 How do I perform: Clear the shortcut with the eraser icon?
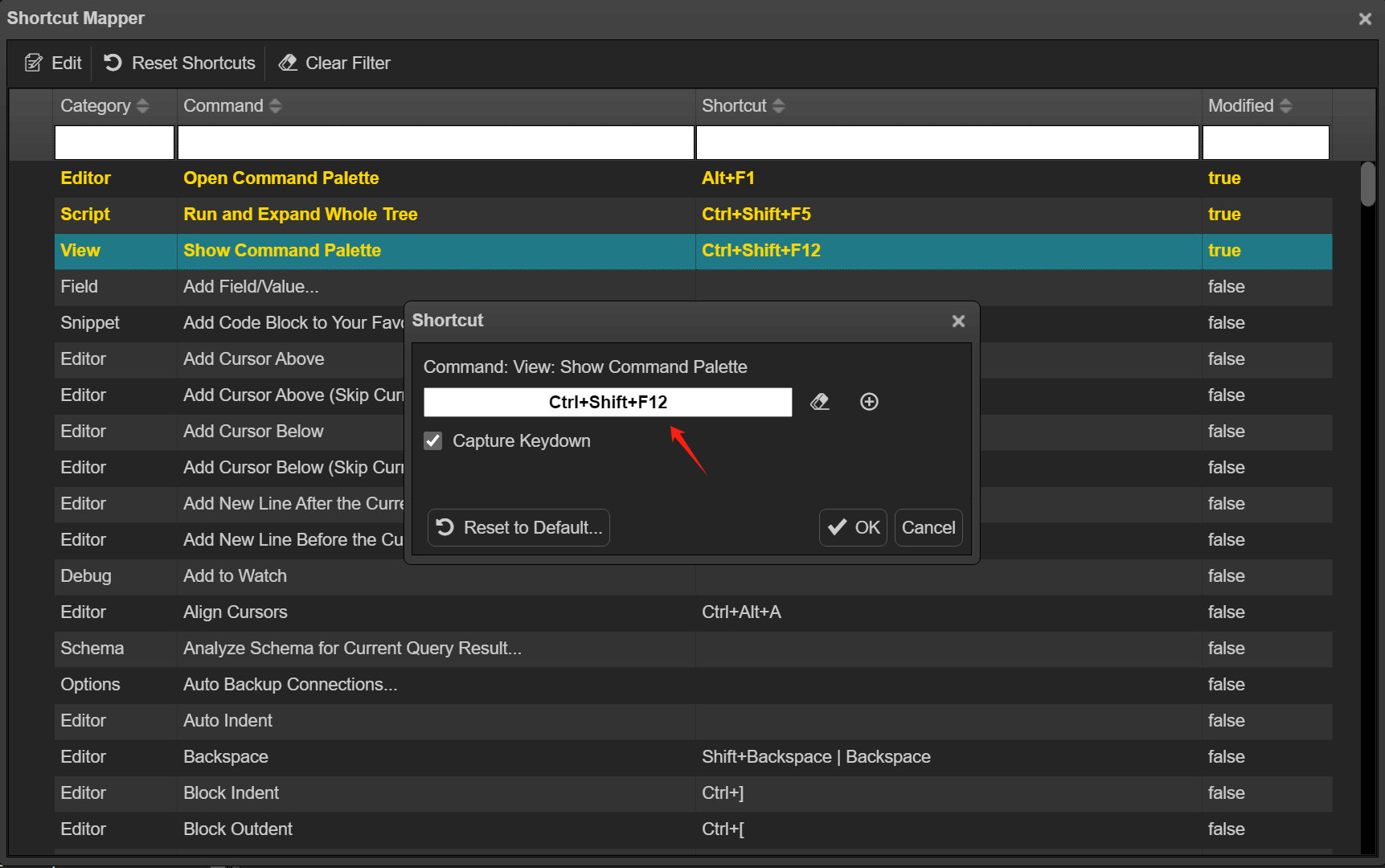[x=819, y=402]
